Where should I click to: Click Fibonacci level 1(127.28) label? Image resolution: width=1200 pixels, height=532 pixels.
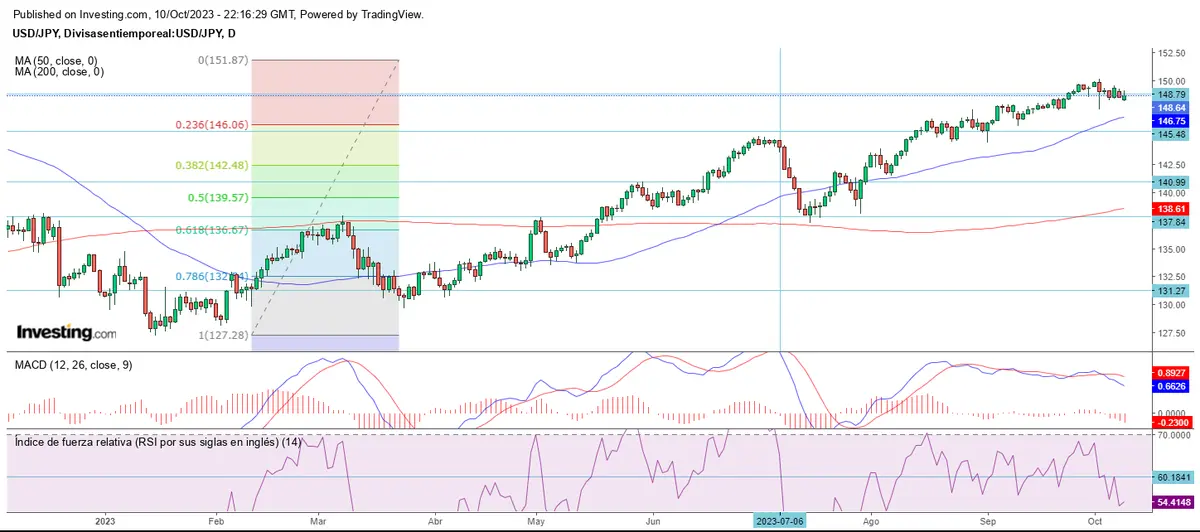point(223,335)
